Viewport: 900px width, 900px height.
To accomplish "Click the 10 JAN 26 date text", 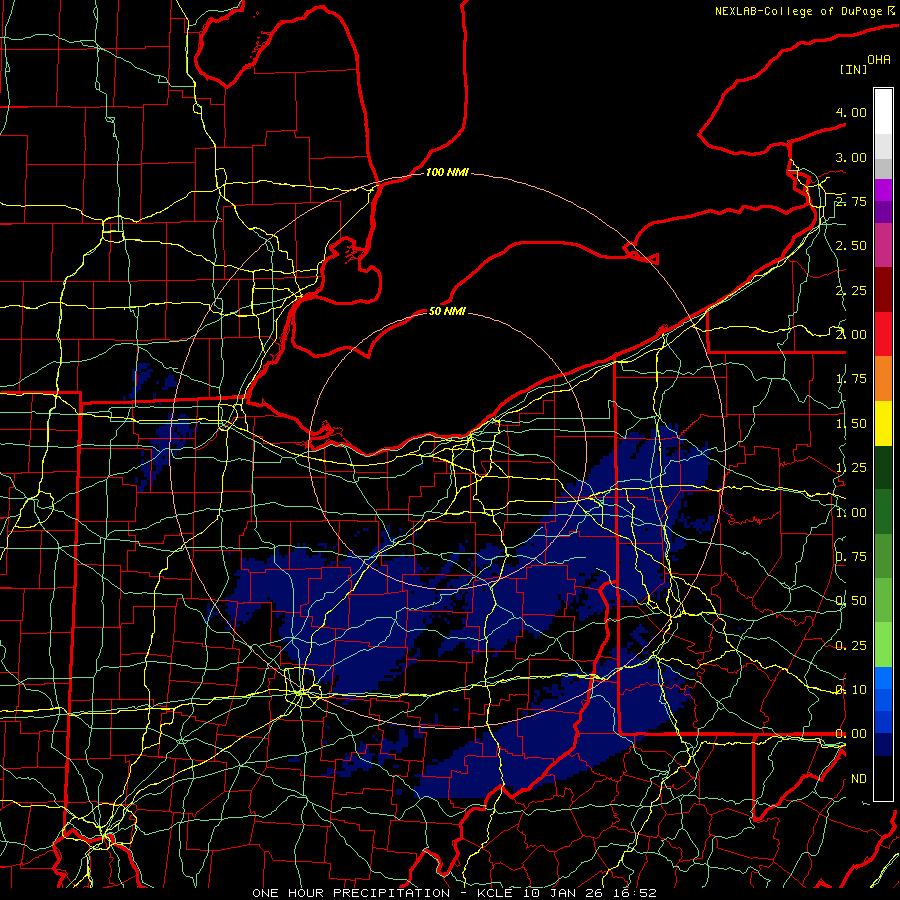I will tap(564, 893).
